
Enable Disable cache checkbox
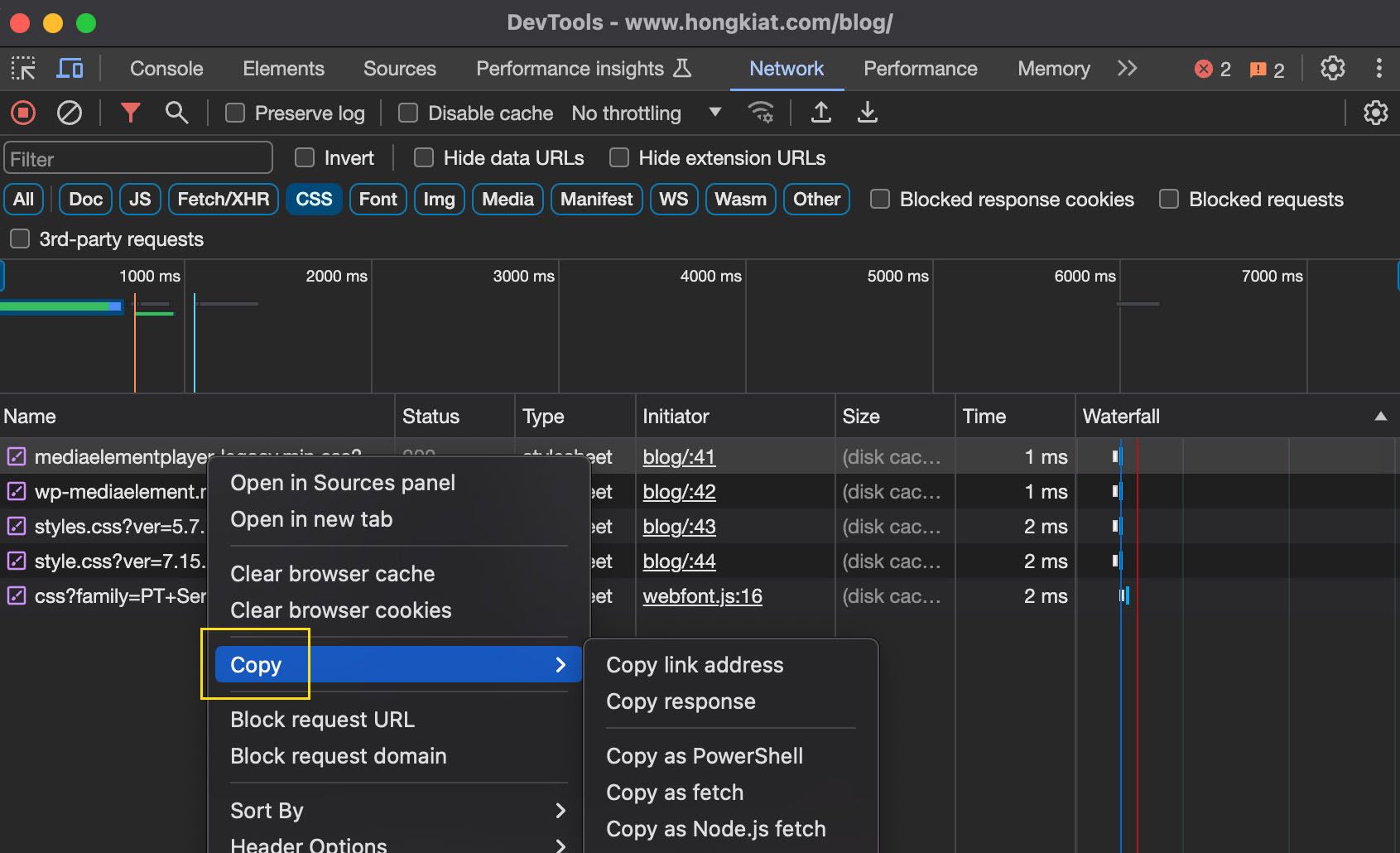(x=408, y=113)
